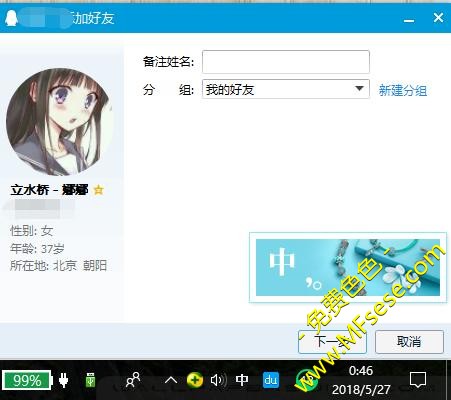Click the 取消 button
The image size is (451, 400).
tap(409, 342)
